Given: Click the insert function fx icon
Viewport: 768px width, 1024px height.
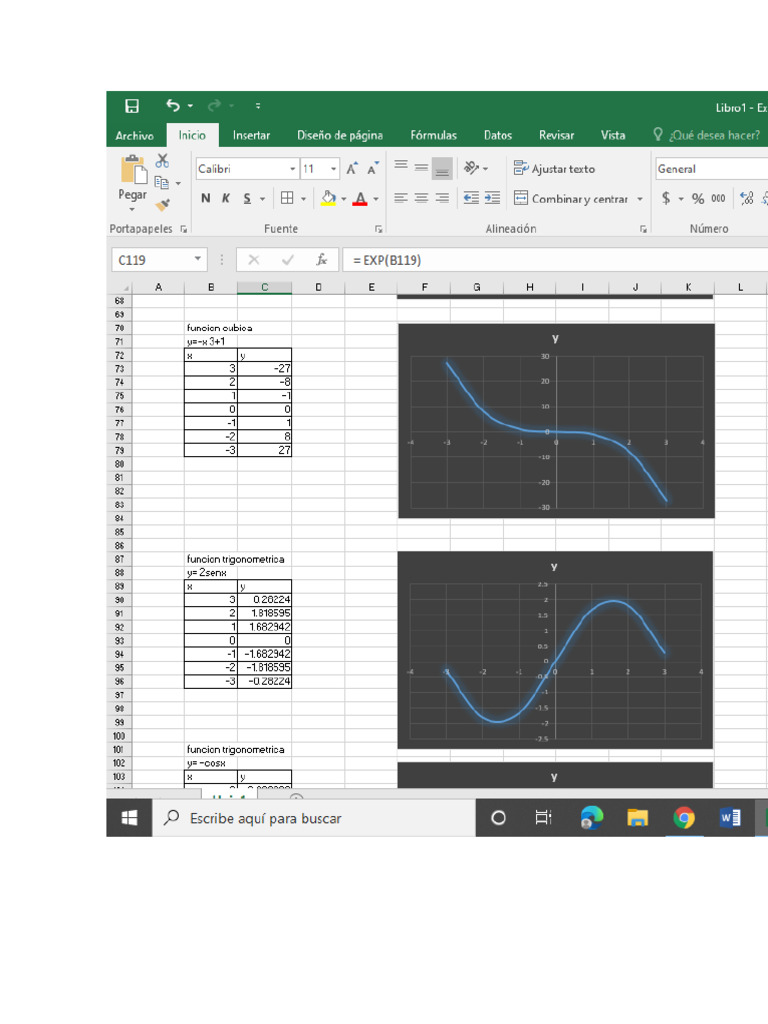Looking at the screenshot, I should pos(321,260).
